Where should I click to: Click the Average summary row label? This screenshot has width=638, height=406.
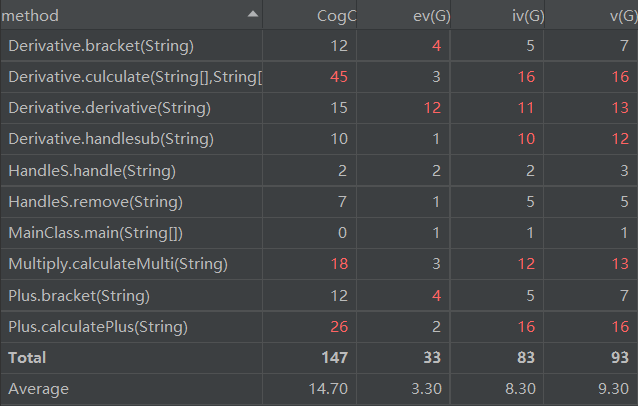35,388
